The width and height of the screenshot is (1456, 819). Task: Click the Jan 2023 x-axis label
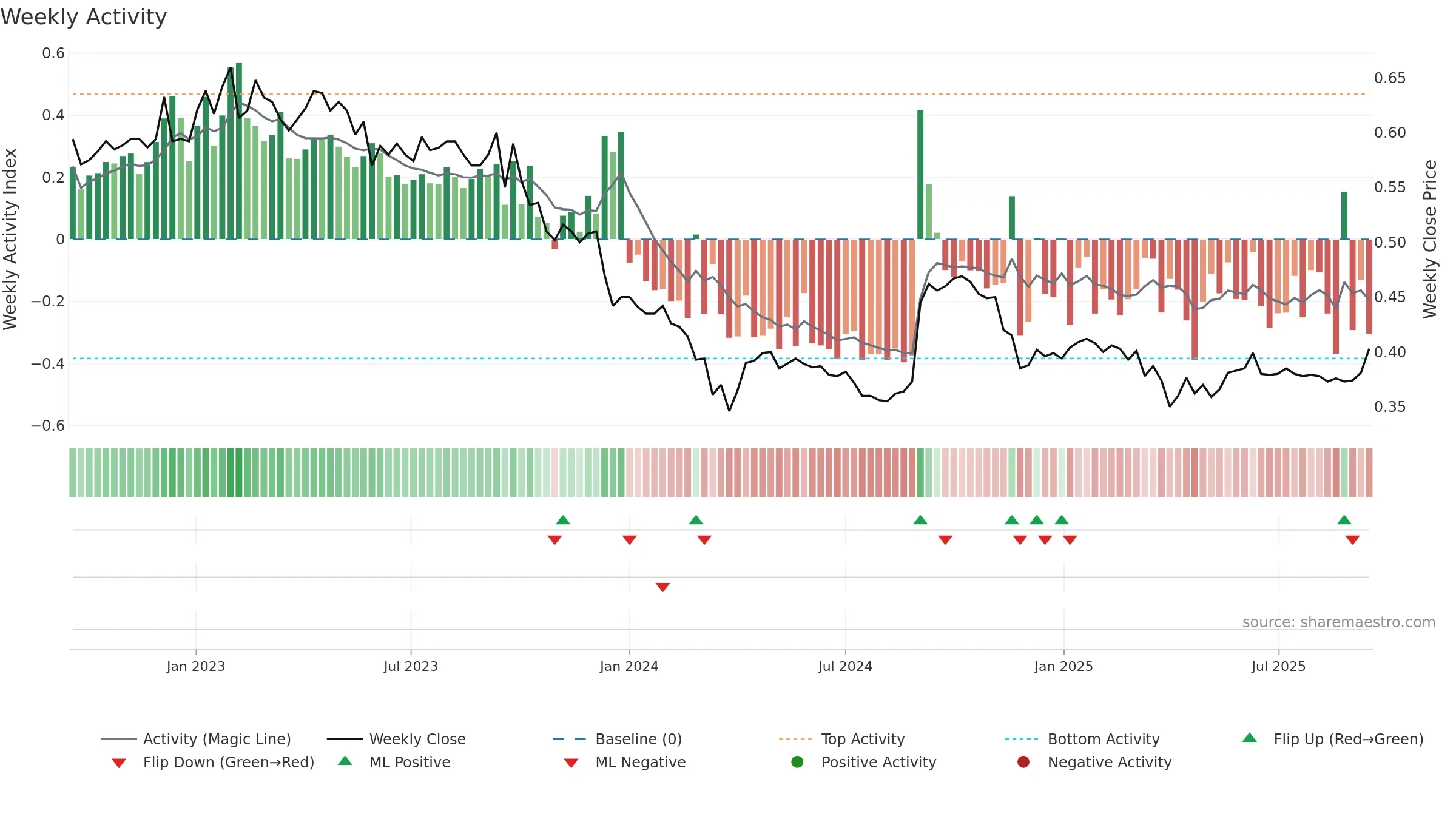pyautogui.click(x=196, y=667)
